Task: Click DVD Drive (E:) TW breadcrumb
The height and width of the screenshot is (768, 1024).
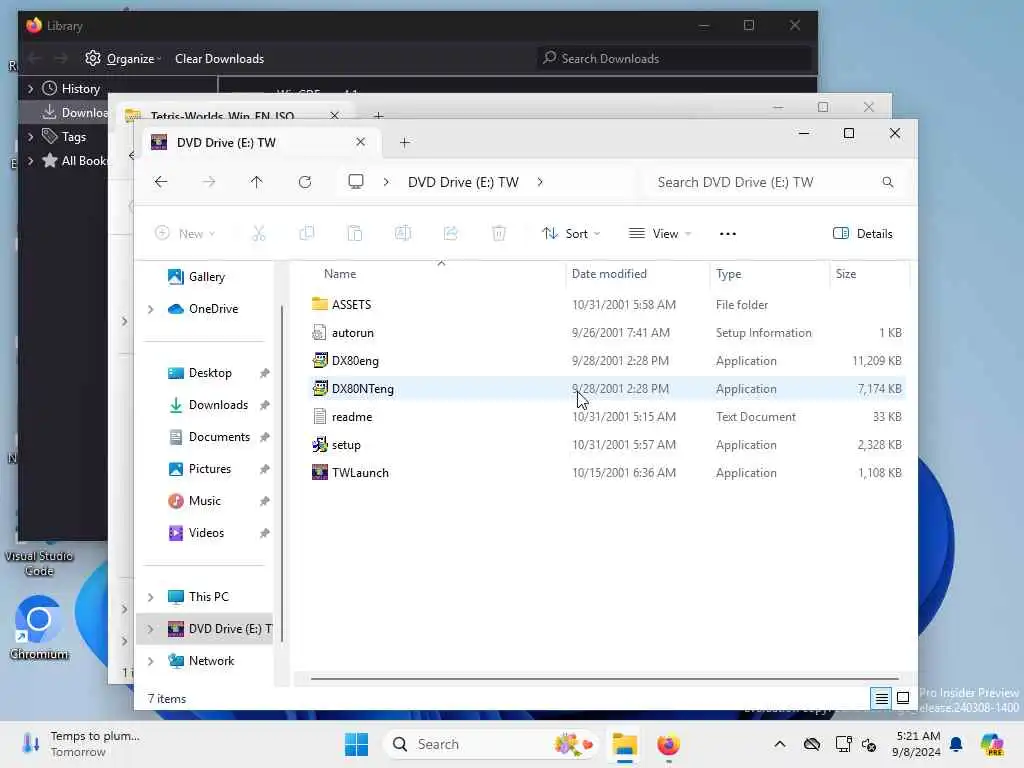Action: [x=463, y=182]
